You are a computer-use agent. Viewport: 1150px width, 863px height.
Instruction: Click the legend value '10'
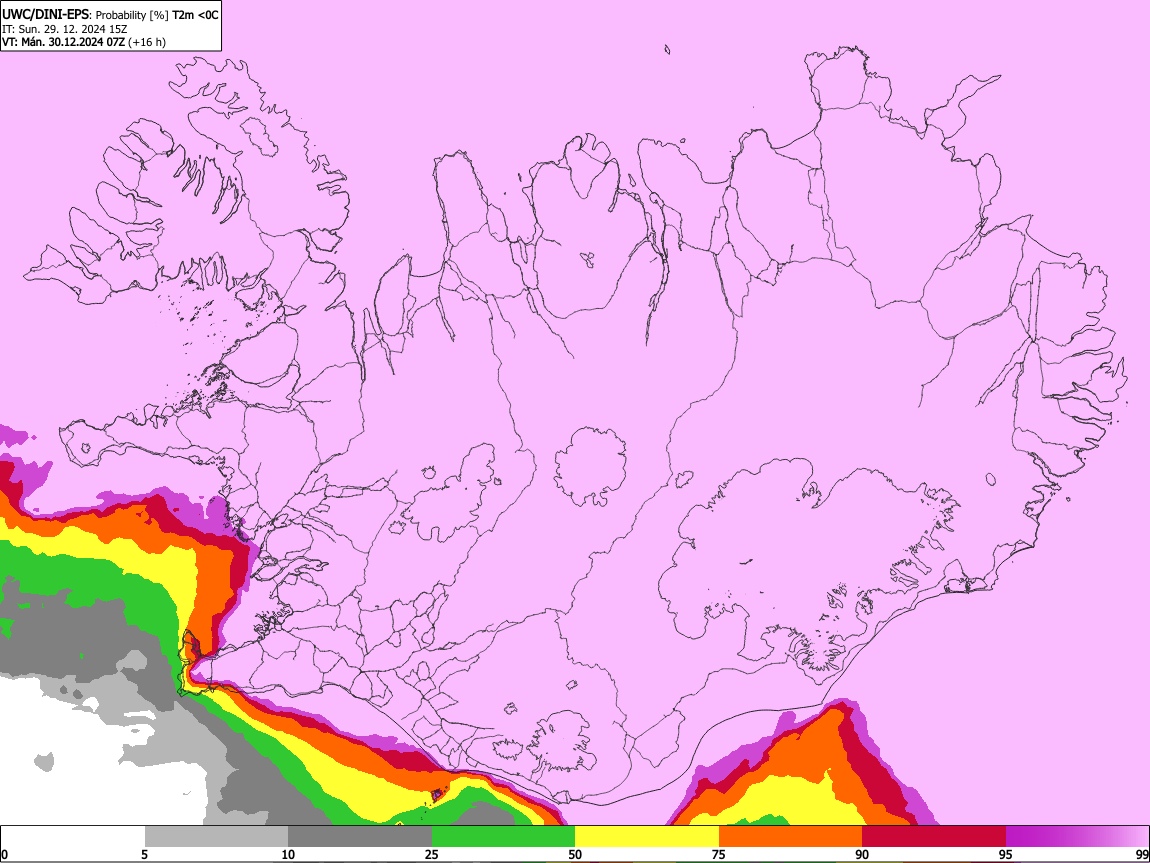coord(288,855)
